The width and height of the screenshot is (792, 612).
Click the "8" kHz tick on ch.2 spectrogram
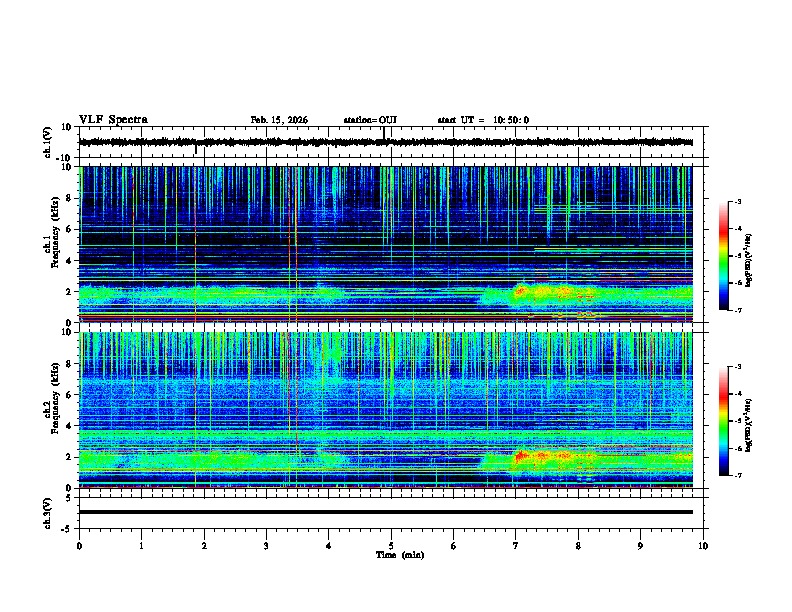69,364
